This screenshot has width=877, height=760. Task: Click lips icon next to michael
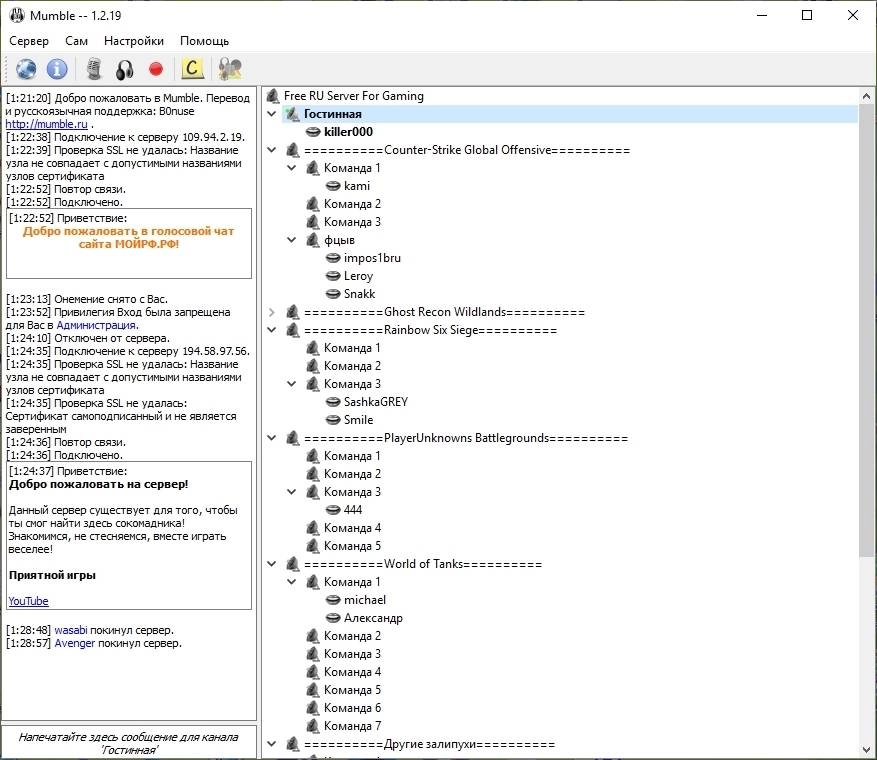point(333,600)
